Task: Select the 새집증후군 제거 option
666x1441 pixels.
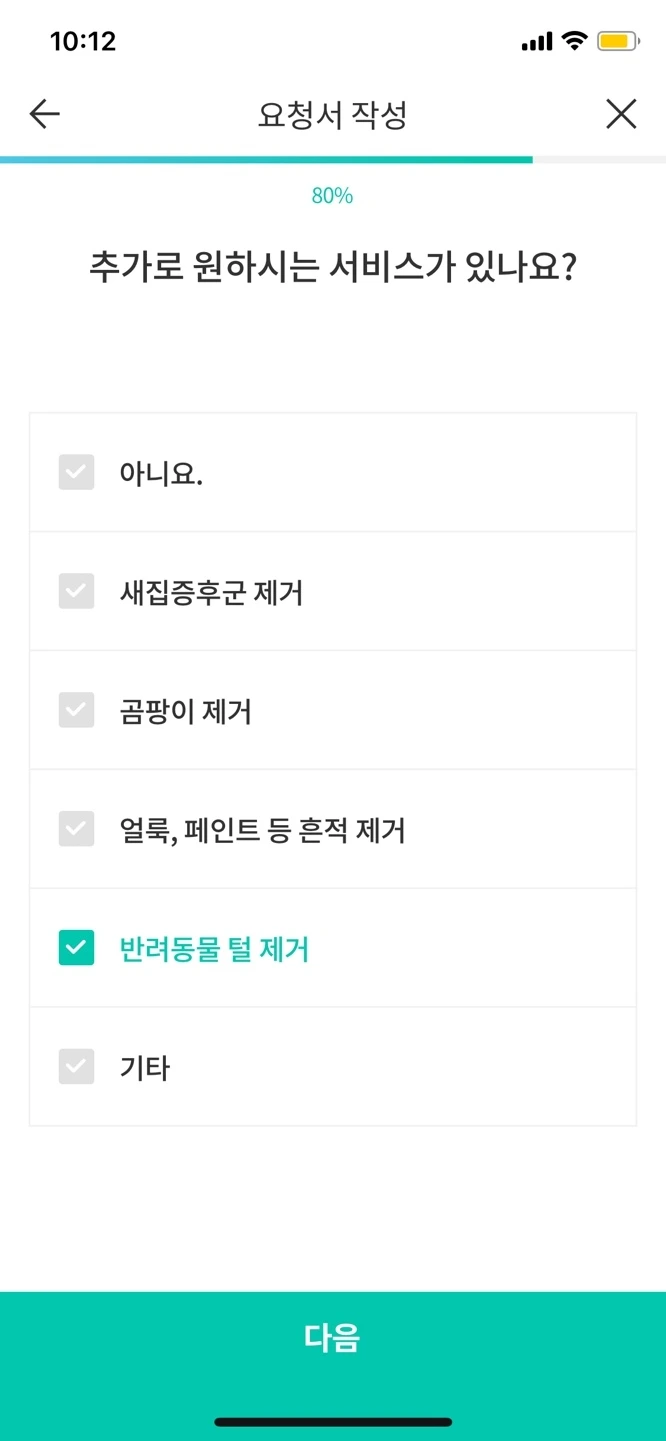Action: (76, 590)
